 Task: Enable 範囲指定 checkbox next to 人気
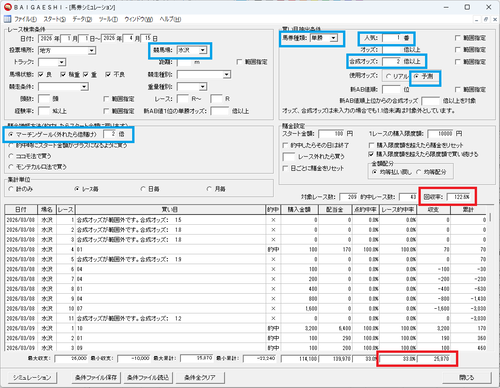(x=458, y=38)
